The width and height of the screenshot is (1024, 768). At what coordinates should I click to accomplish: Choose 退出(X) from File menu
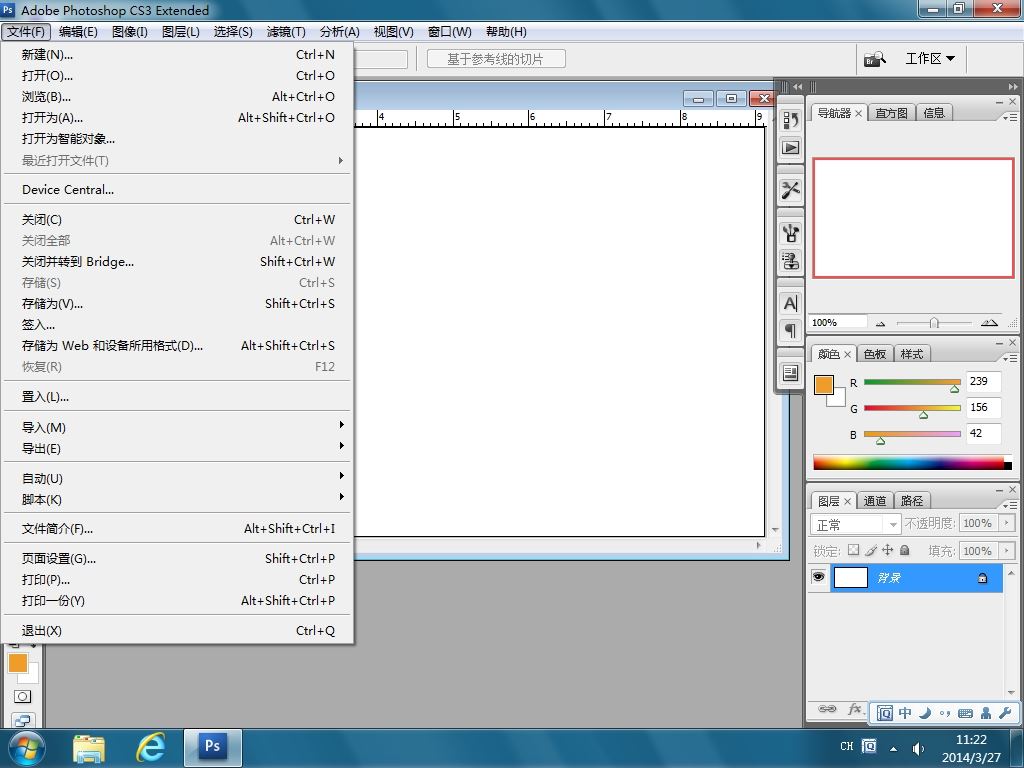click(x=177, y=631)
